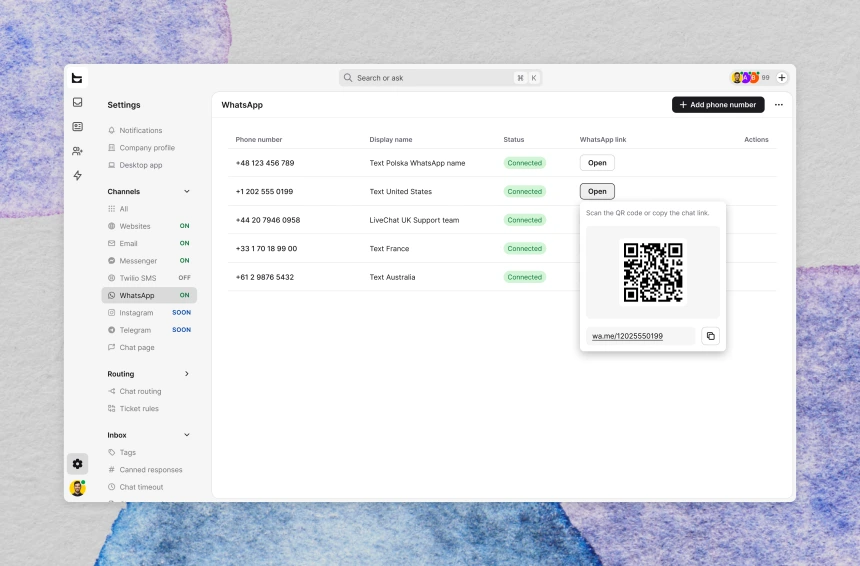Open Twilio SMS channel settings

(149, 278)
